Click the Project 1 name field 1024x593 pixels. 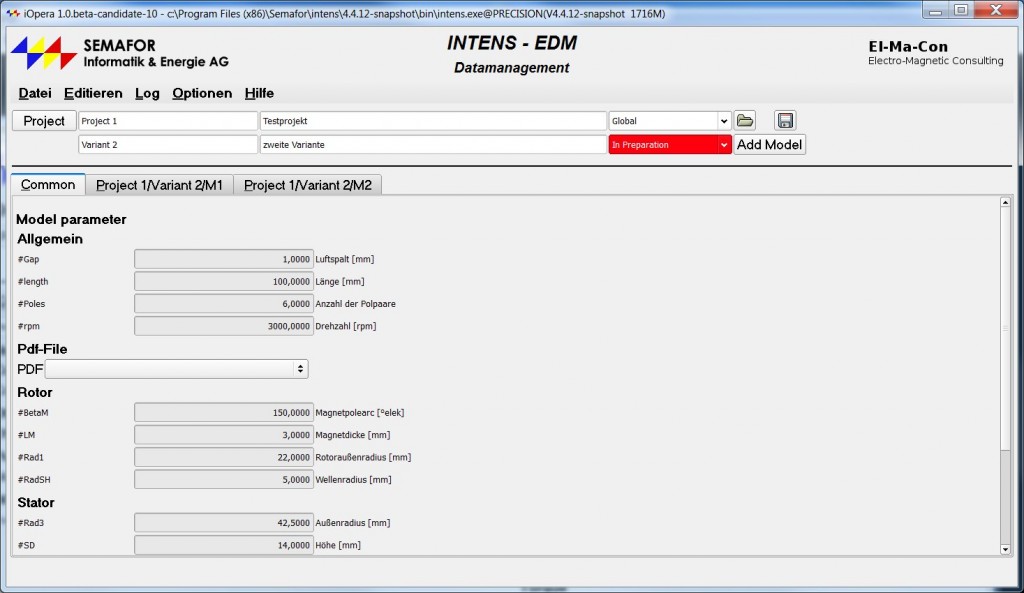coord(168,121)
